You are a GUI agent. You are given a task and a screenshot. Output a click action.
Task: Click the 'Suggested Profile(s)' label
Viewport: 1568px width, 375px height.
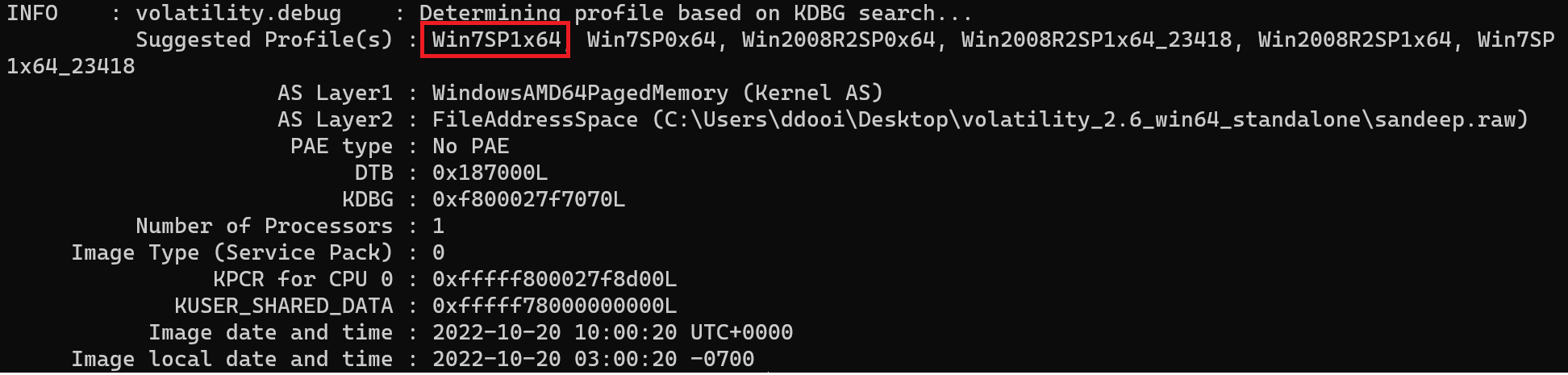[x=264, y=40]
